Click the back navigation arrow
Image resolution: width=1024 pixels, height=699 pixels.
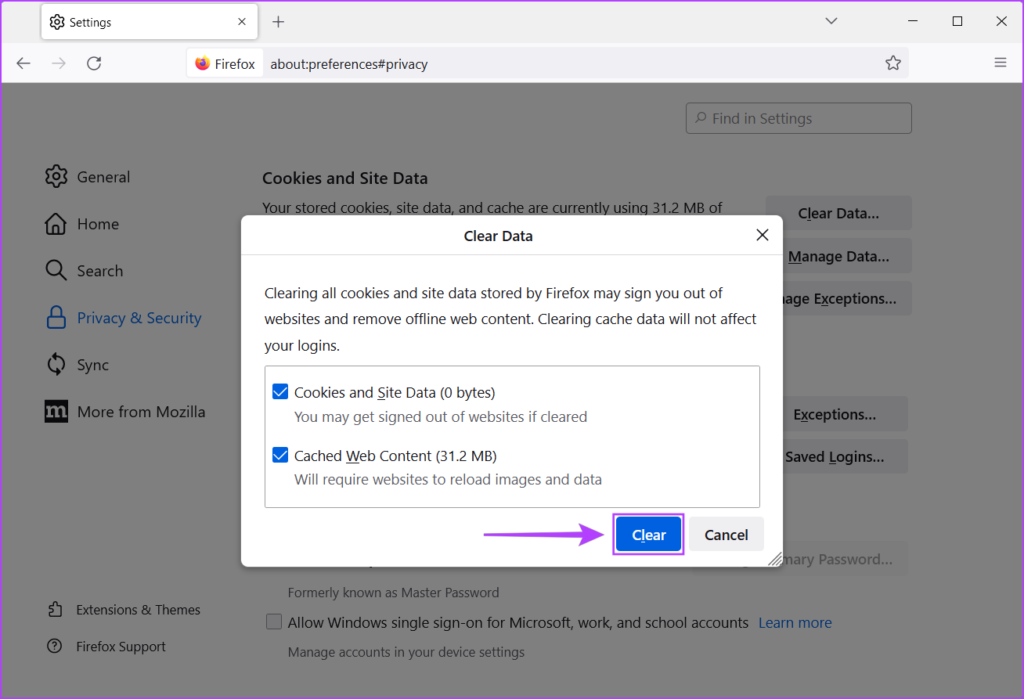23,62
